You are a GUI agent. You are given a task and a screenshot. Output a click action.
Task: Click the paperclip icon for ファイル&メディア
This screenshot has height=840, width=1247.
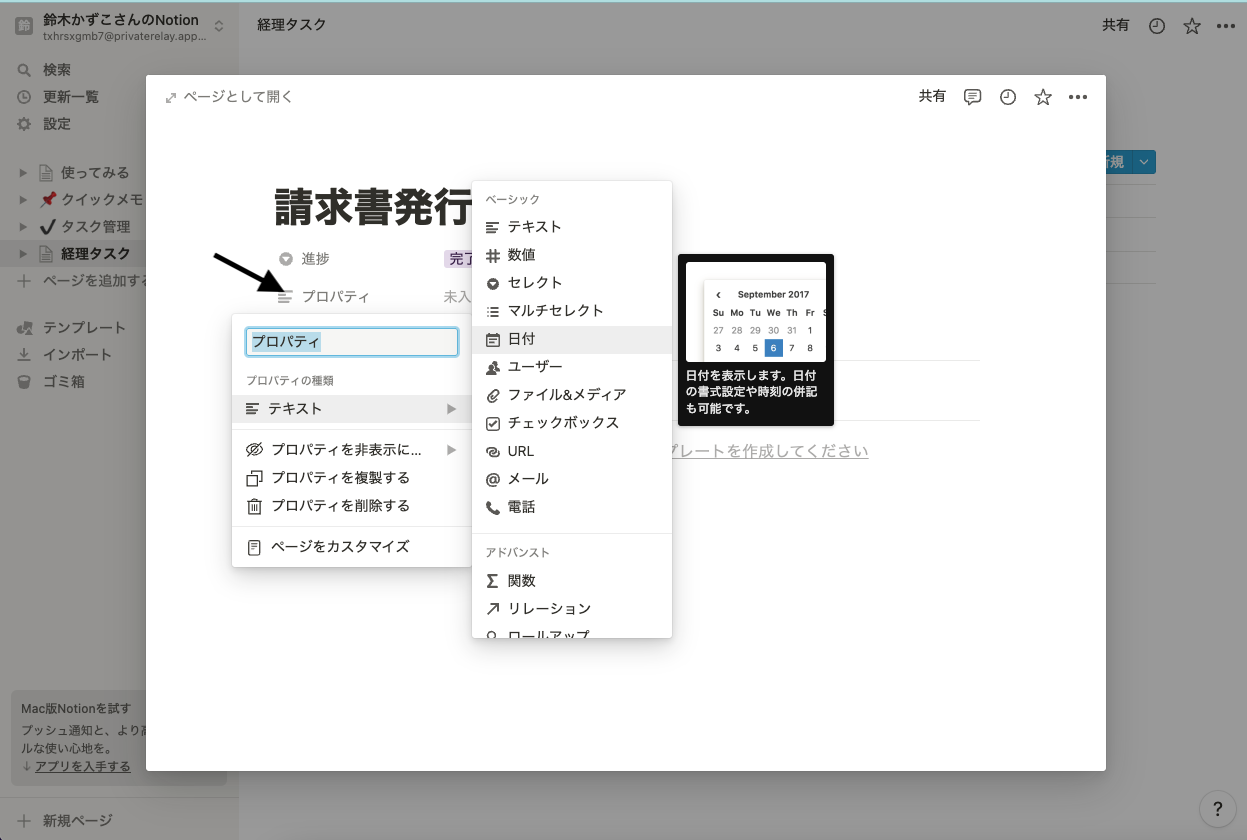pyautogui.click(x=492, y=396)
